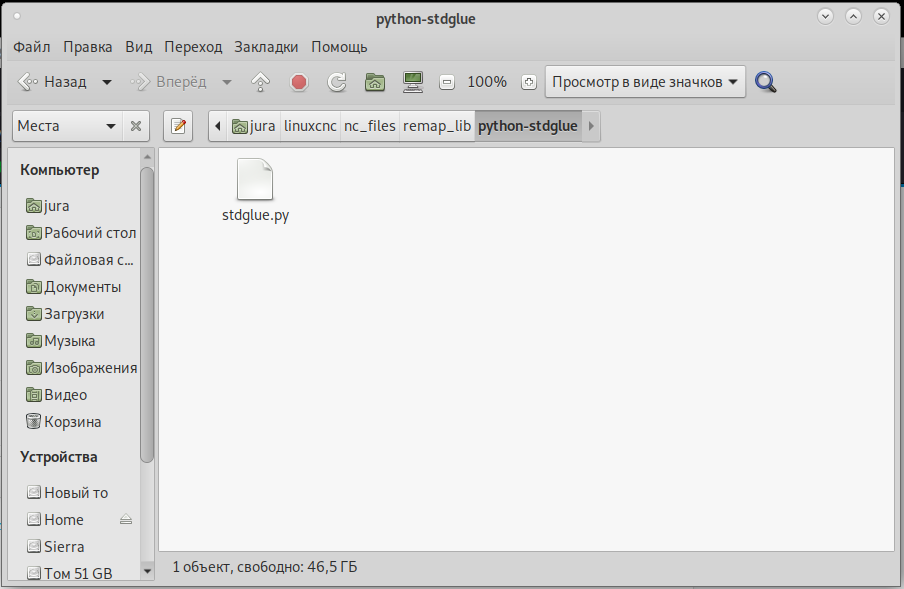Open the home folder toolbar icon
This screenshot has width=904, height=589.
pos(375,82)
